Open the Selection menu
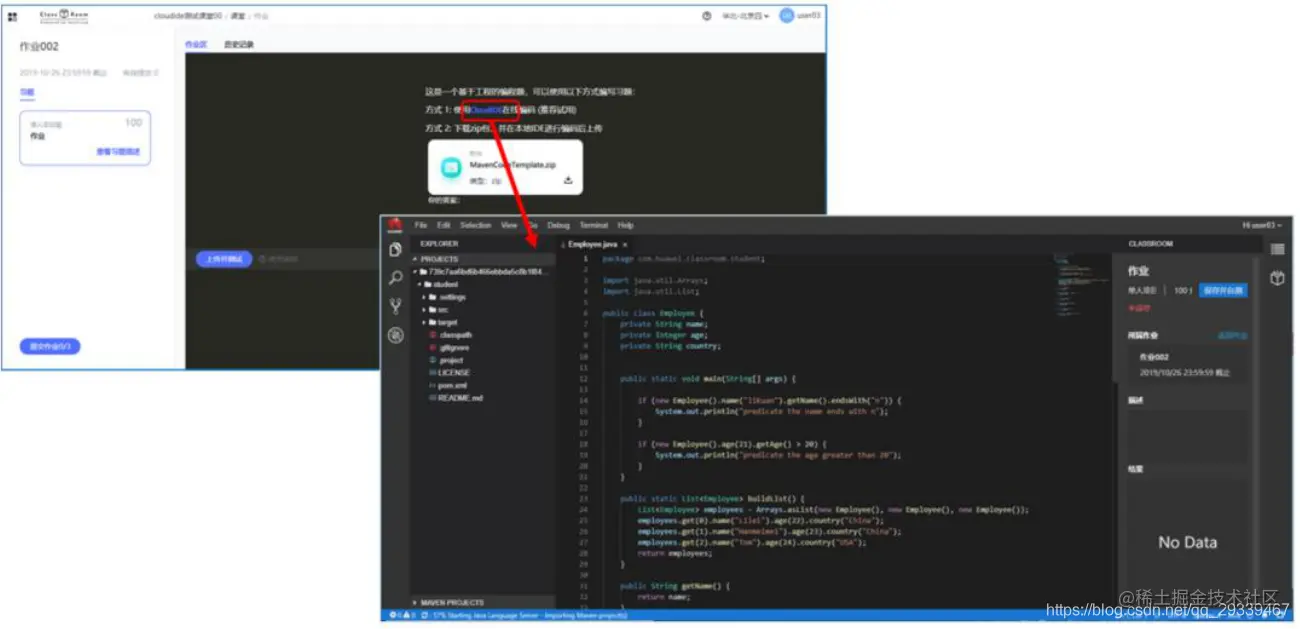Image resolution: width=1300 pixels, height=629 pixels. tap(476, 225)
